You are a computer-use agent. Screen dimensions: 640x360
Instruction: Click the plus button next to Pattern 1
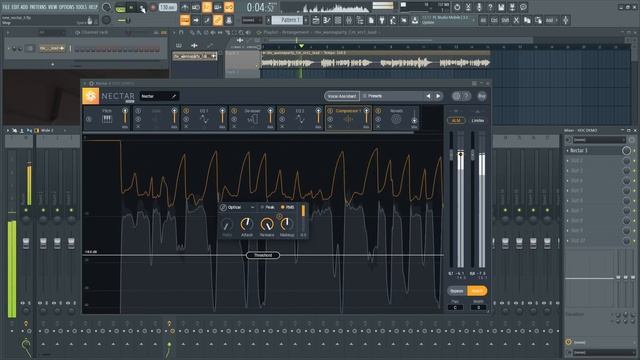306,20
